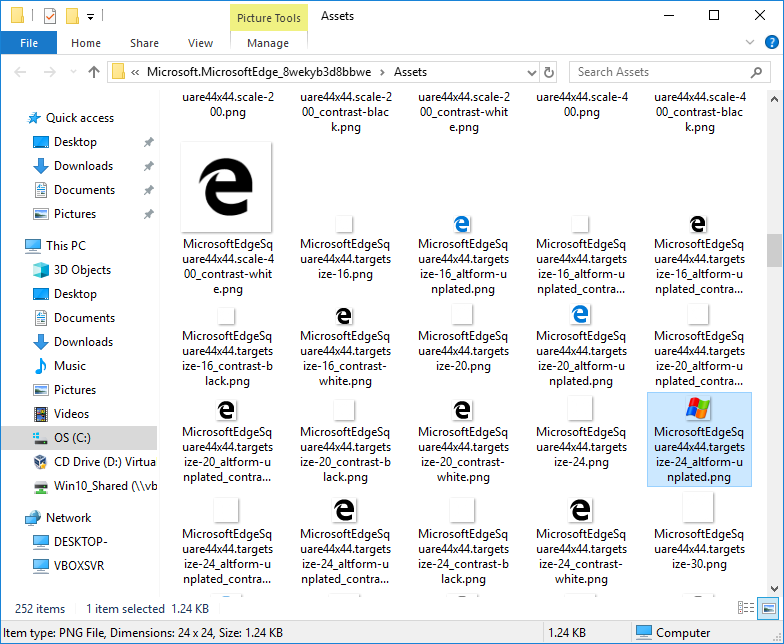Screen dimensions: 784x644
Task: Expand address bar history dropdown
Action: click(532, 72)
